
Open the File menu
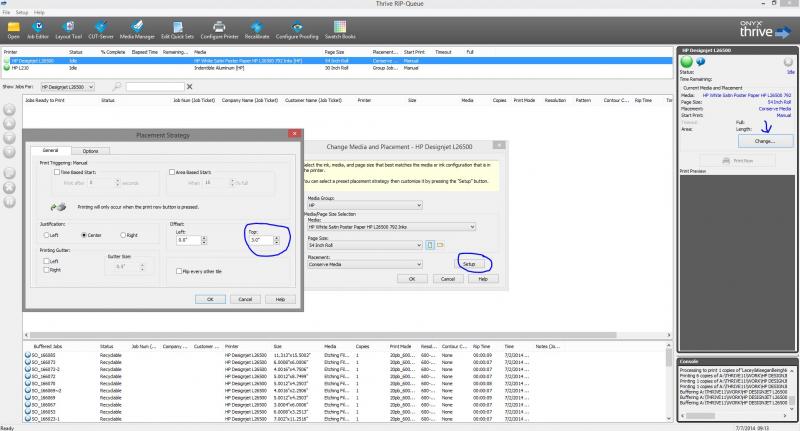[6, 12]
